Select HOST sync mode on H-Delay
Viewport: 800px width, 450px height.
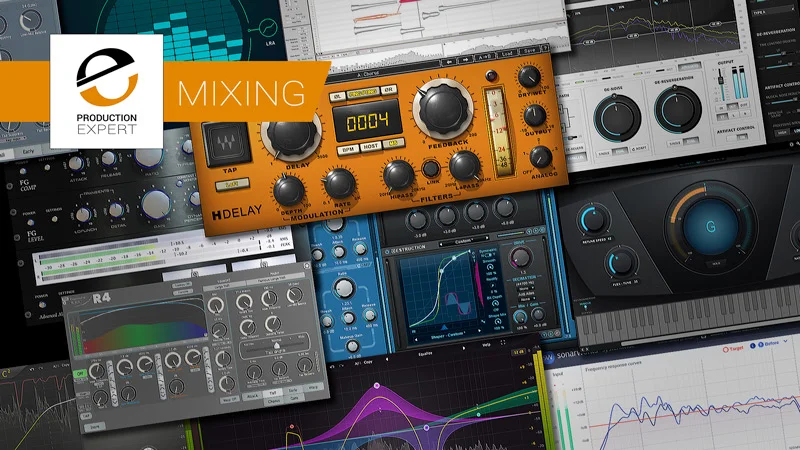point(370,146)
